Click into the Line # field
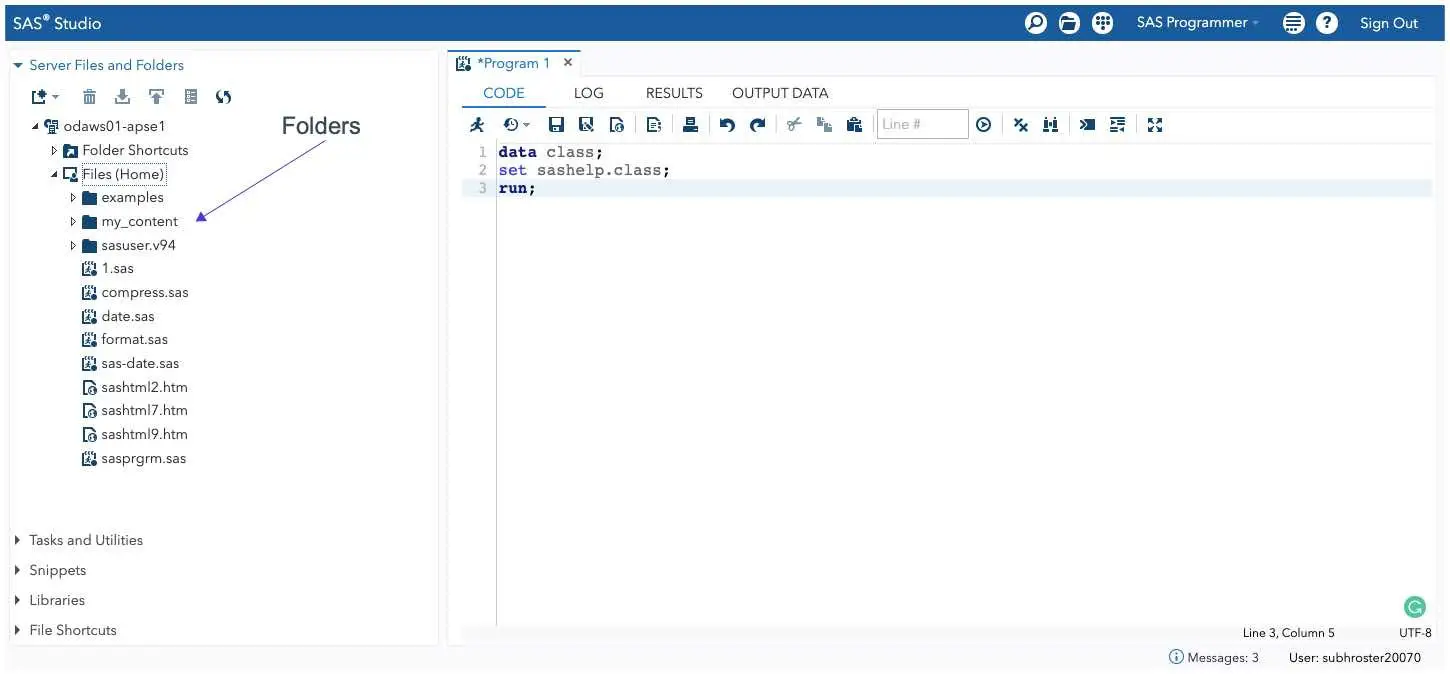 coord(922,124)
